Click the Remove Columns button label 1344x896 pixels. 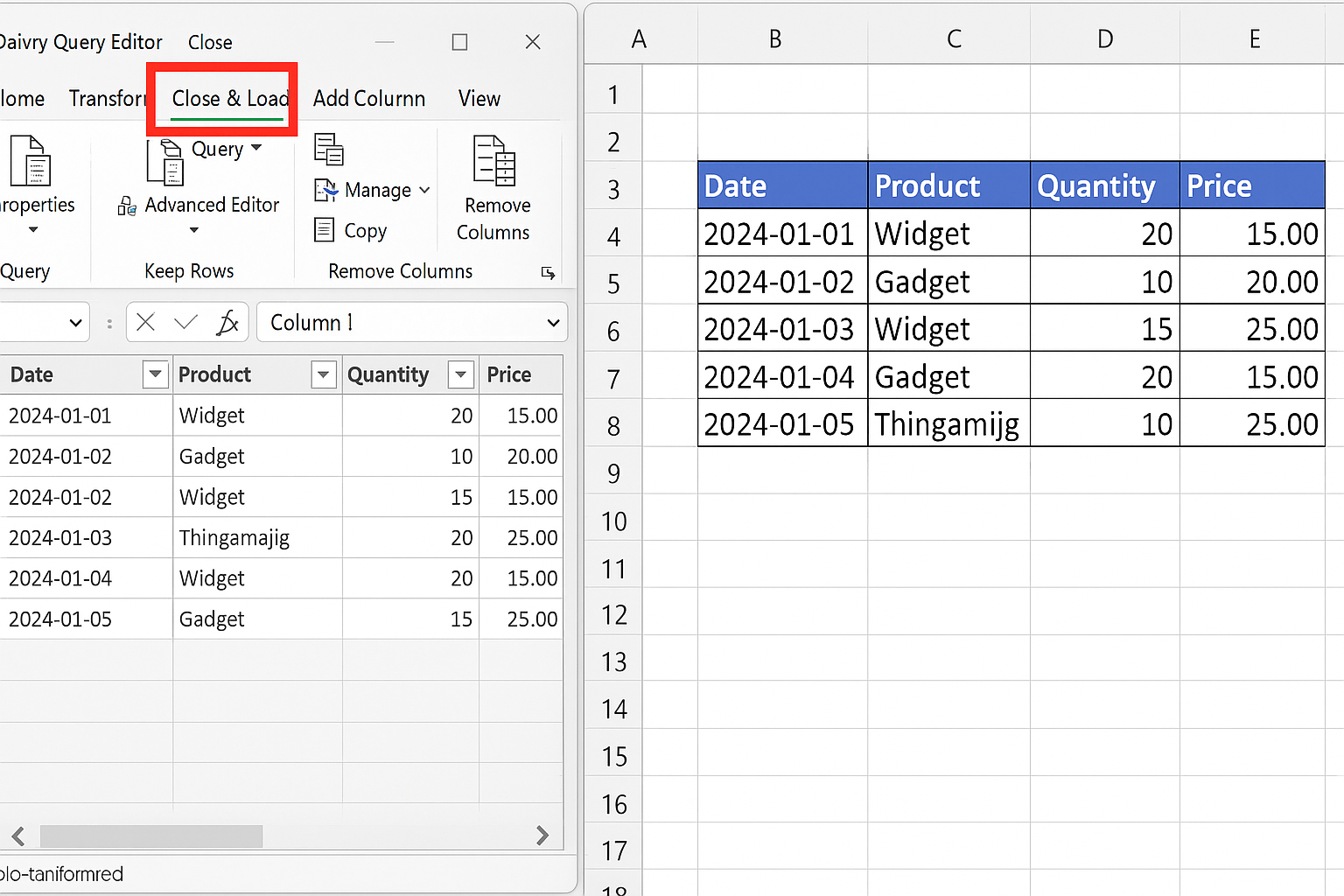pyautogui.click(x=493, y=219)
